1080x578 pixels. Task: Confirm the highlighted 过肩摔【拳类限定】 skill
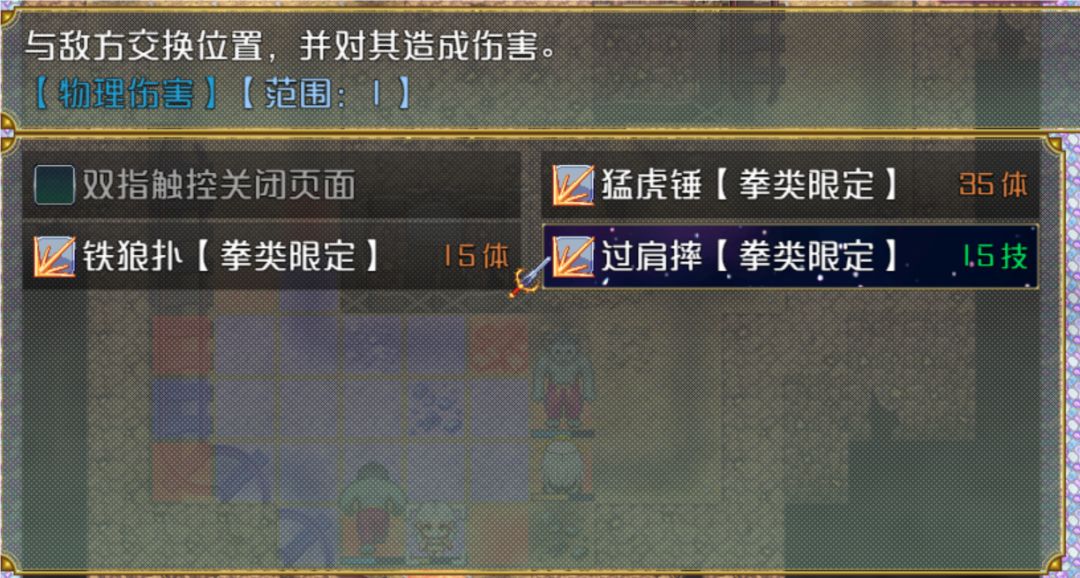click(791, 256)
